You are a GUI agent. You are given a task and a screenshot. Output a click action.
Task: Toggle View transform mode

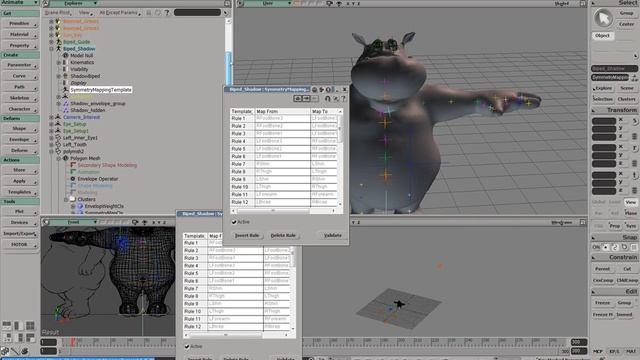point(631,202)
